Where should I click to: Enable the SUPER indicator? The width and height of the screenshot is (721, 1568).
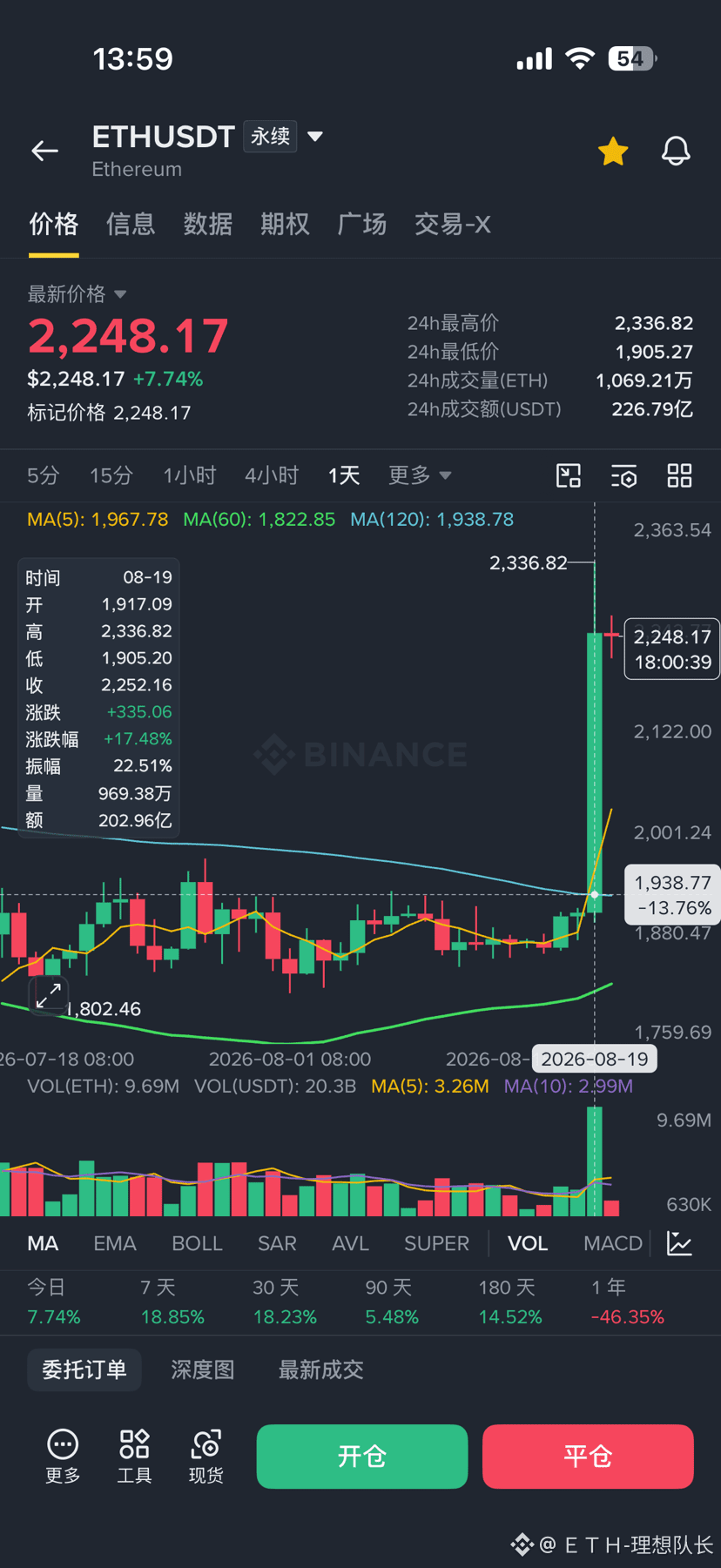436,1243
